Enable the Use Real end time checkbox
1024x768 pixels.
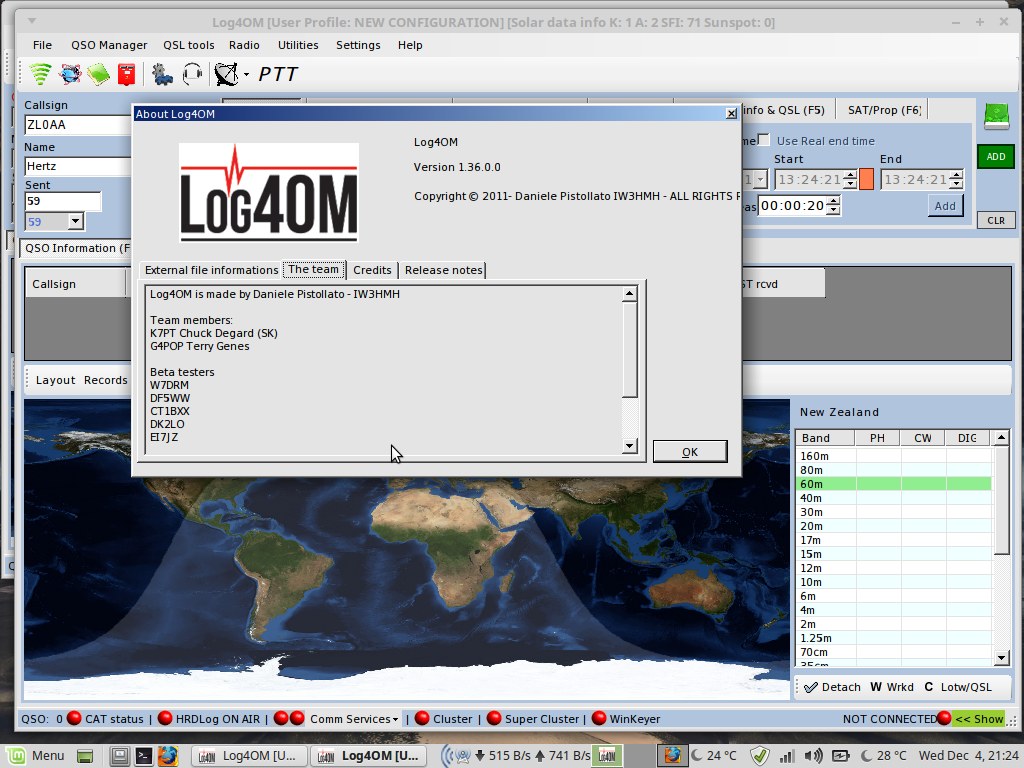(765, 141)
